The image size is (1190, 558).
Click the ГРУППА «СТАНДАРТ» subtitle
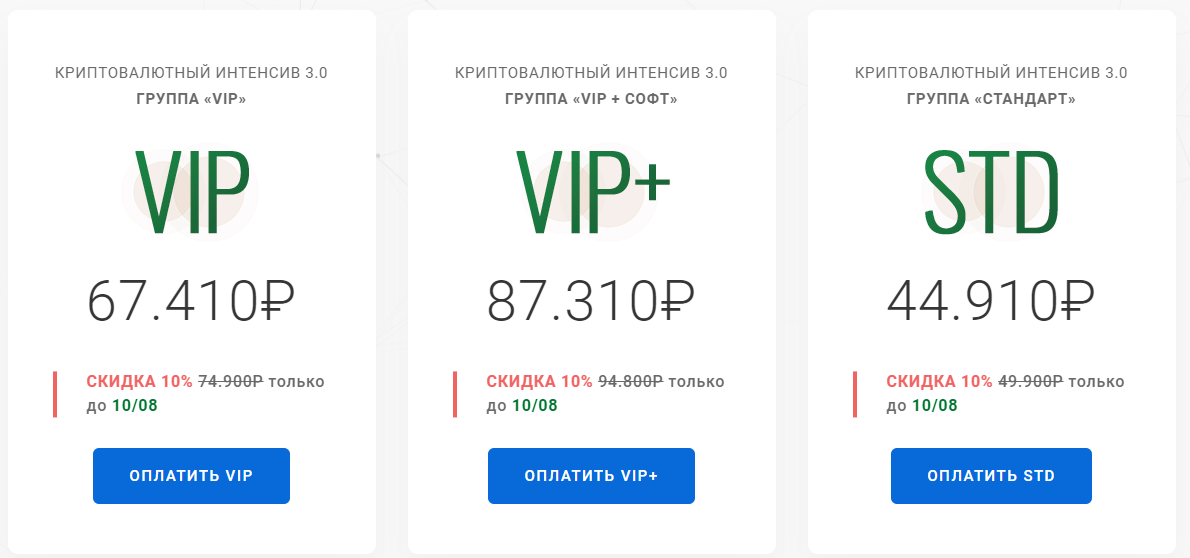click(991, 99)
